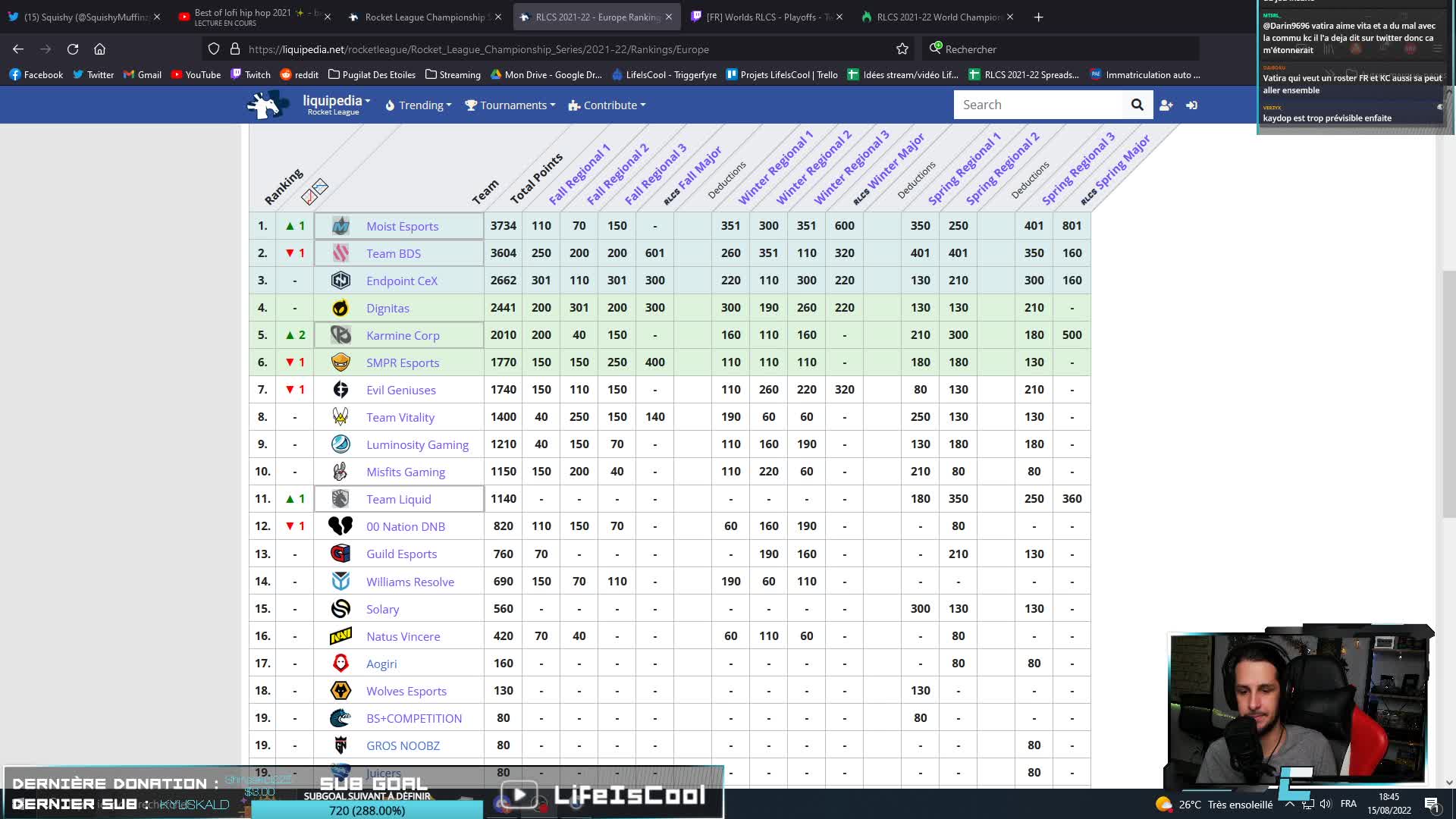
Task: Click the Team Vitality logo icon
Action: click(340, 417)
